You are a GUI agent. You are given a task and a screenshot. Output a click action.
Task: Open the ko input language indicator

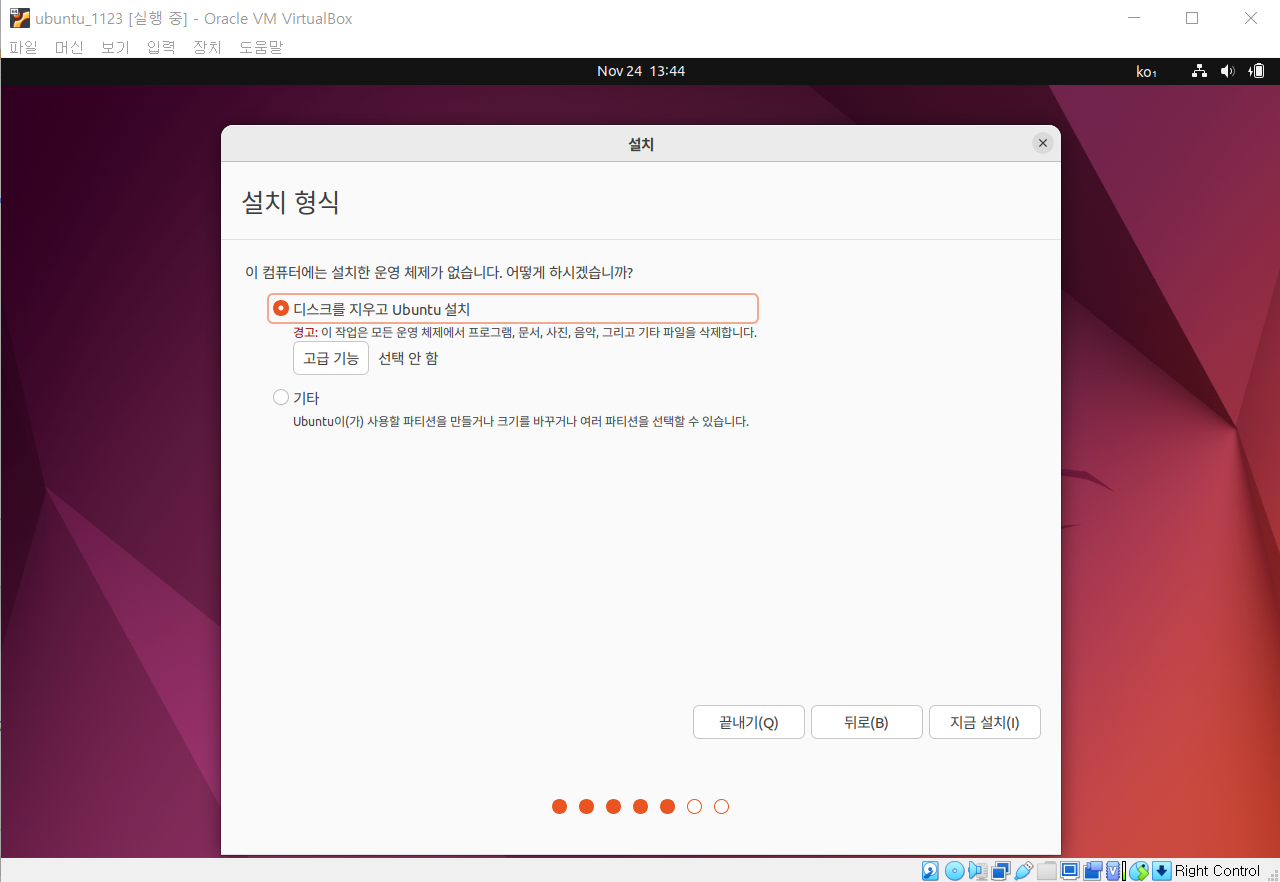(1146, 72)
